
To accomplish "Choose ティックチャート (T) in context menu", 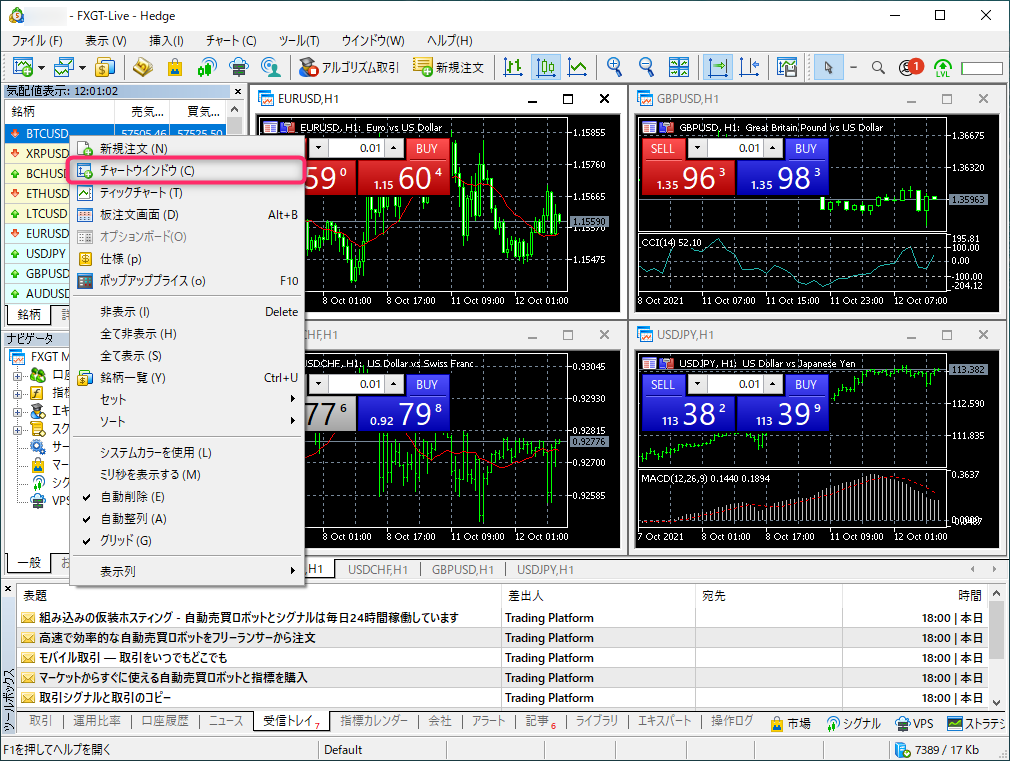I will tap(186, 193).
